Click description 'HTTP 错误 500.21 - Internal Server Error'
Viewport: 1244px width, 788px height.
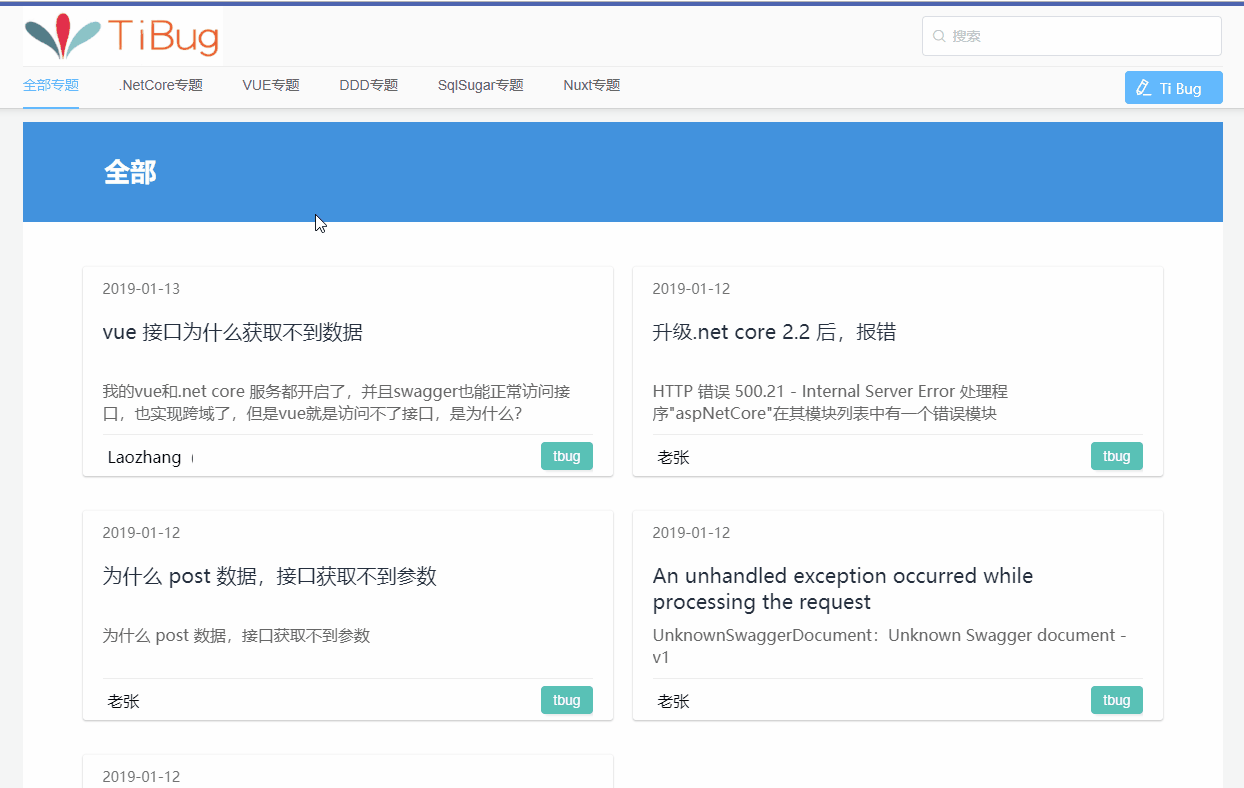(x=830, y=402)
